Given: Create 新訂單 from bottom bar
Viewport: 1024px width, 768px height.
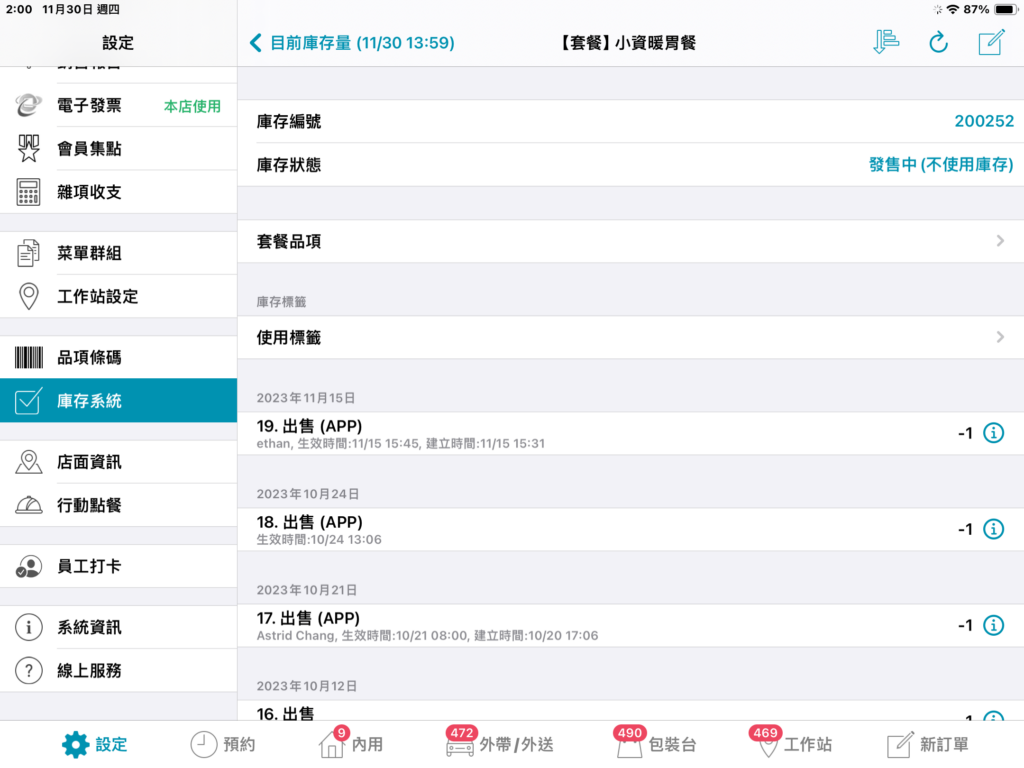Looking at the screenshot, I should [x=927, y=744].
